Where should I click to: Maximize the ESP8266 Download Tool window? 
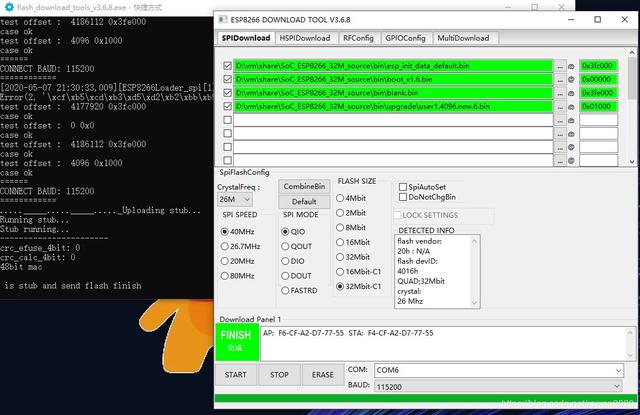tap(598, 20)
